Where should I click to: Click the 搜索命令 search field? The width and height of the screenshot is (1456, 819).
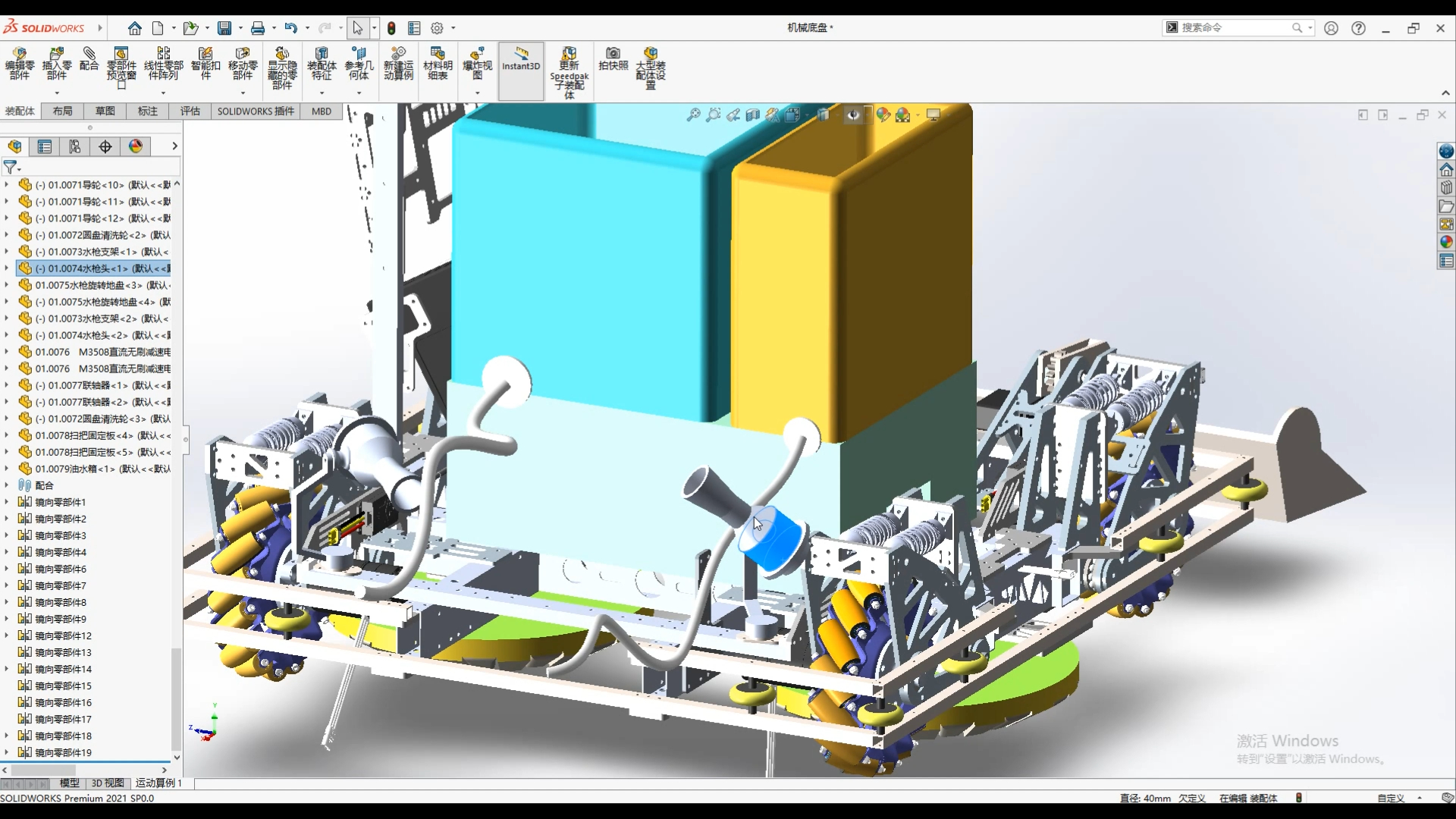pyautogui.click(x=1236, y=27)
